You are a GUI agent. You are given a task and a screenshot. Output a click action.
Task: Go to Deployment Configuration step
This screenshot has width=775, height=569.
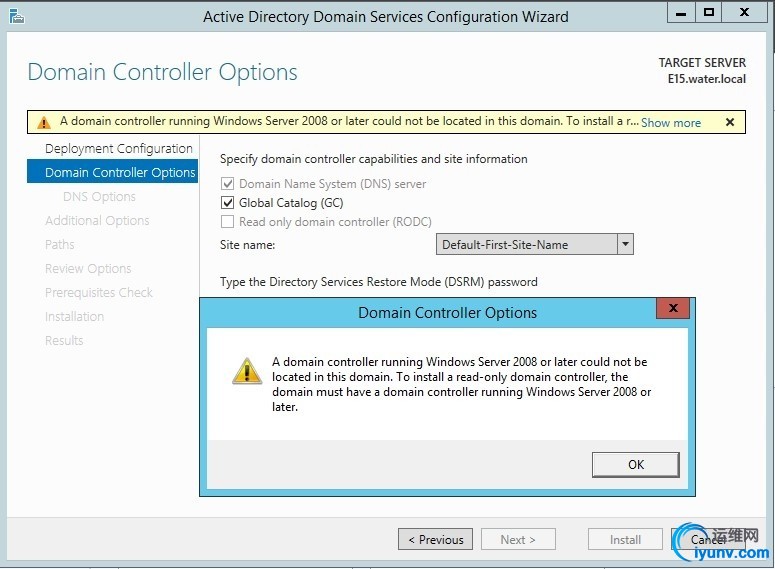click(118, 148)
